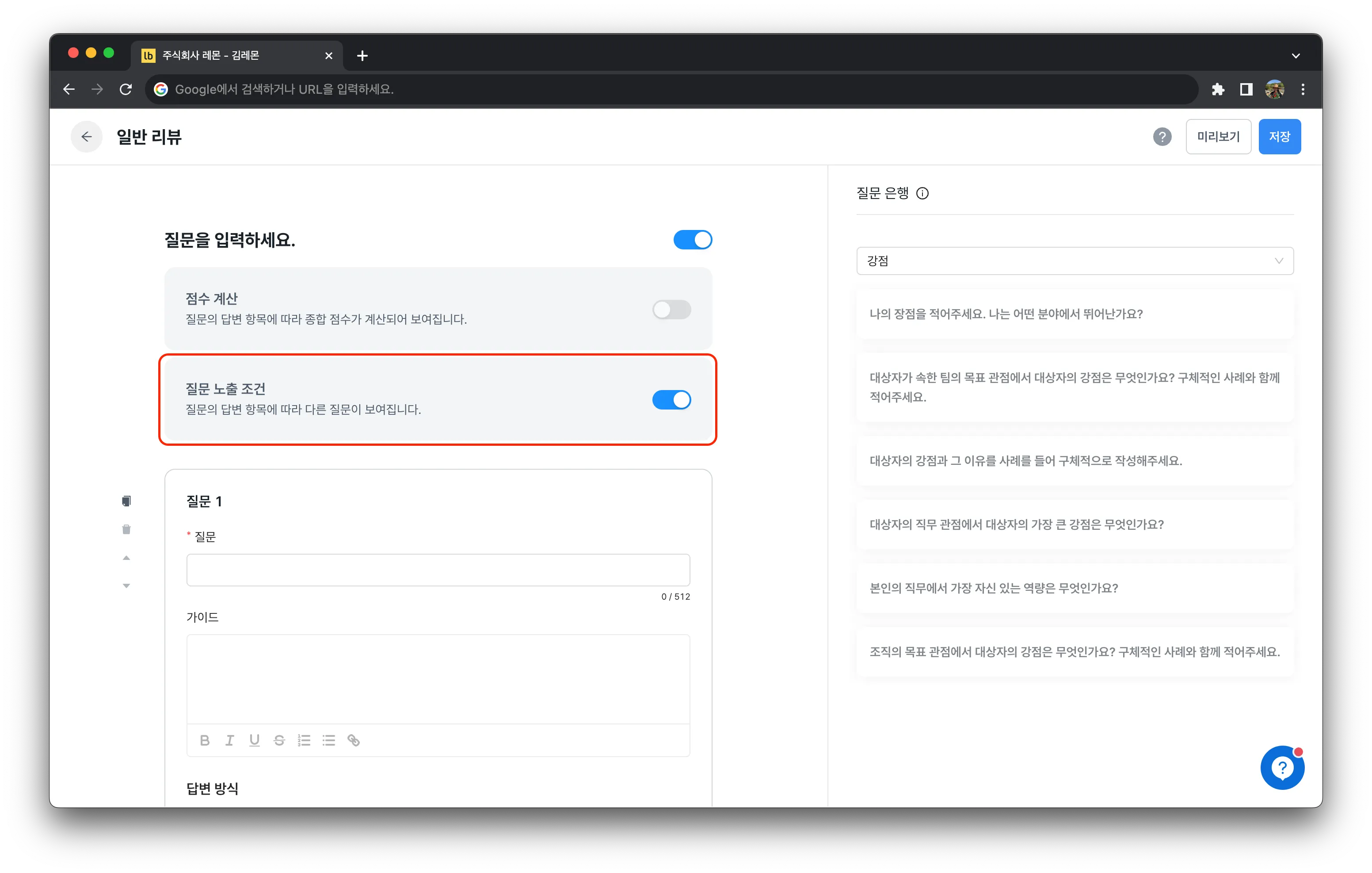Click the blue 저장 button
This screenshot has width=1372, height=873.
[1279, 136]
